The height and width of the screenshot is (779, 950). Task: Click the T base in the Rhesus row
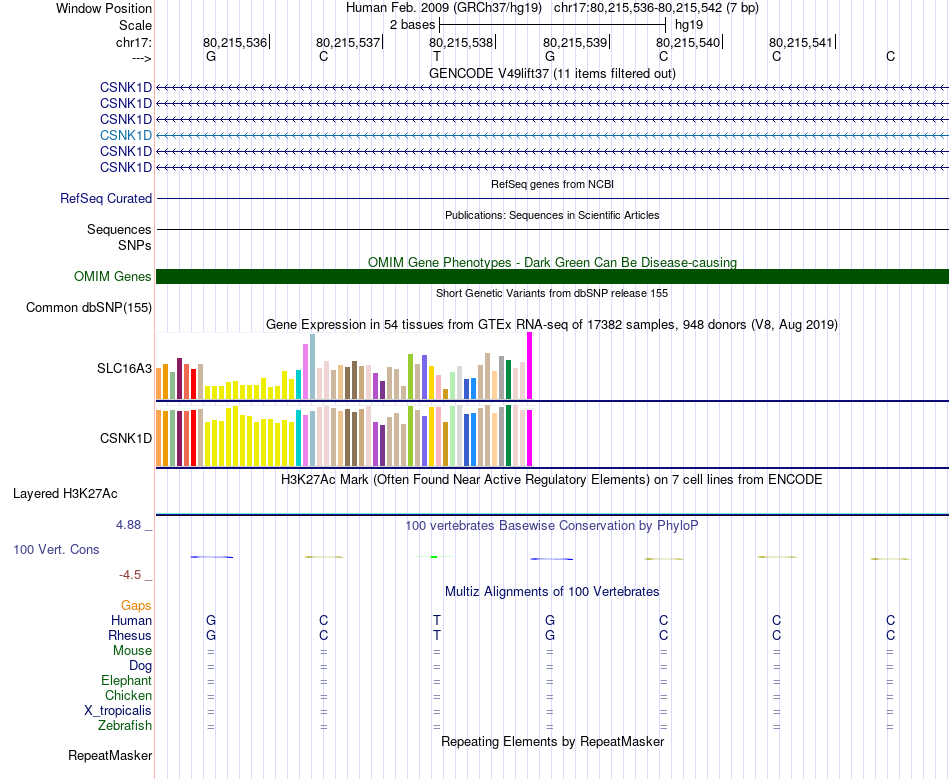point(437,635)
